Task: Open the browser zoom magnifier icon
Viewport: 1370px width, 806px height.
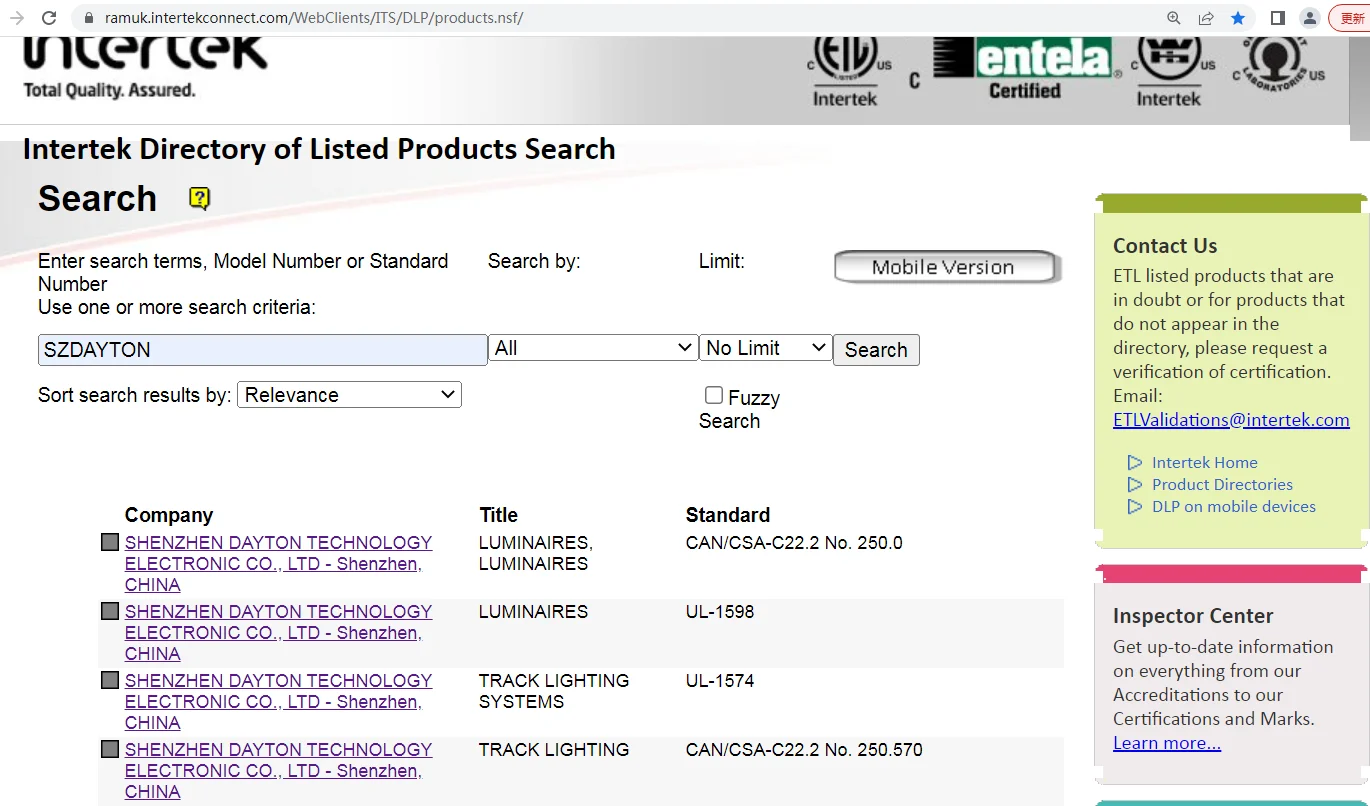Action: [1174, 18]
